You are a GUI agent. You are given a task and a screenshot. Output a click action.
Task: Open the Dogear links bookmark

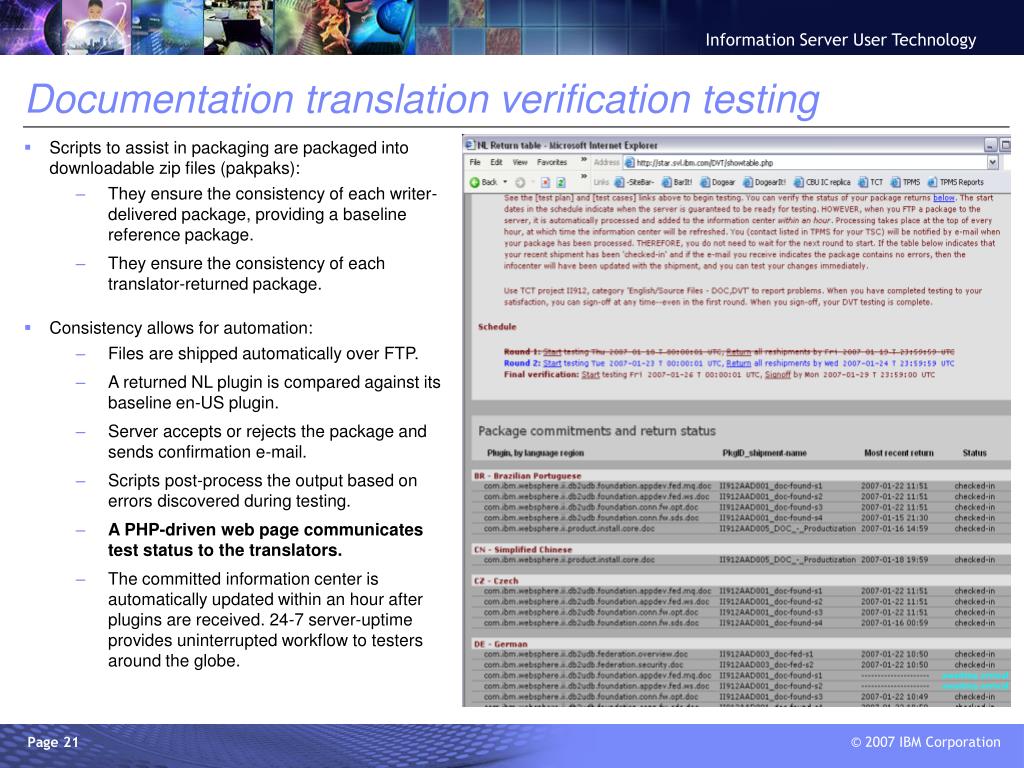click(718, 182)
